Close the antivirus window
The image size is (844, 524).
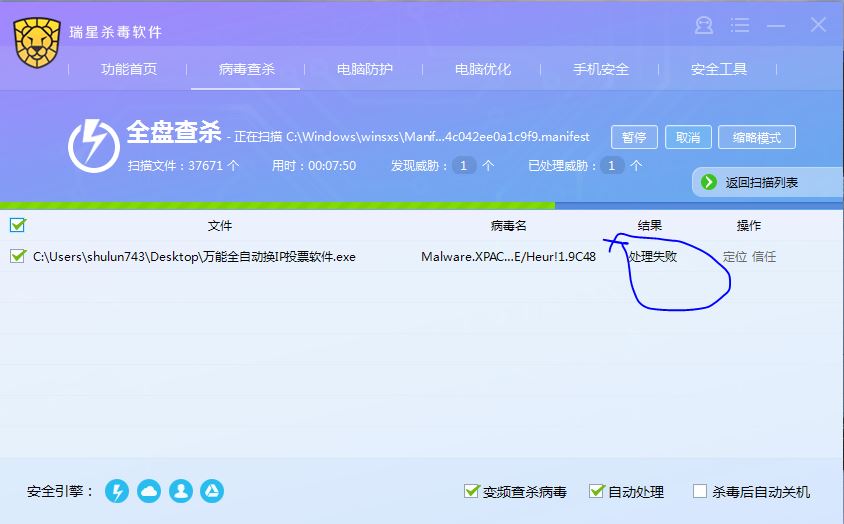[x=818, y=24]
